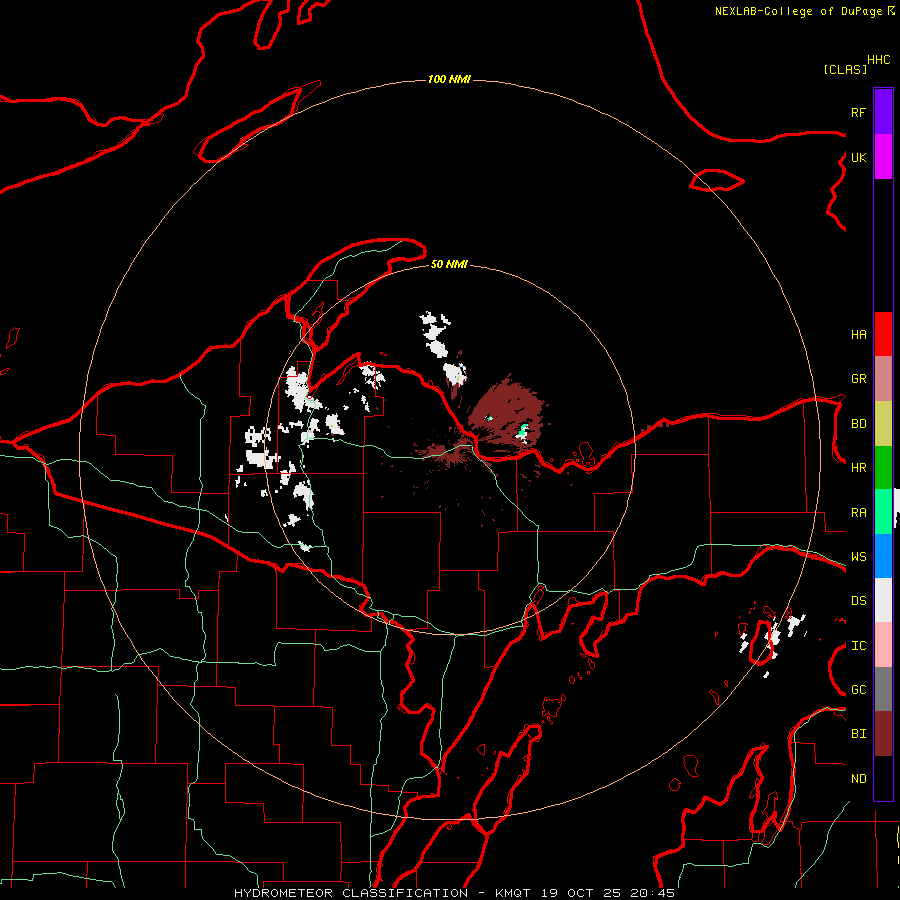Click the HR legend label text
The width and height of the screenshot is (900, 900).
[x=858, y=468]
